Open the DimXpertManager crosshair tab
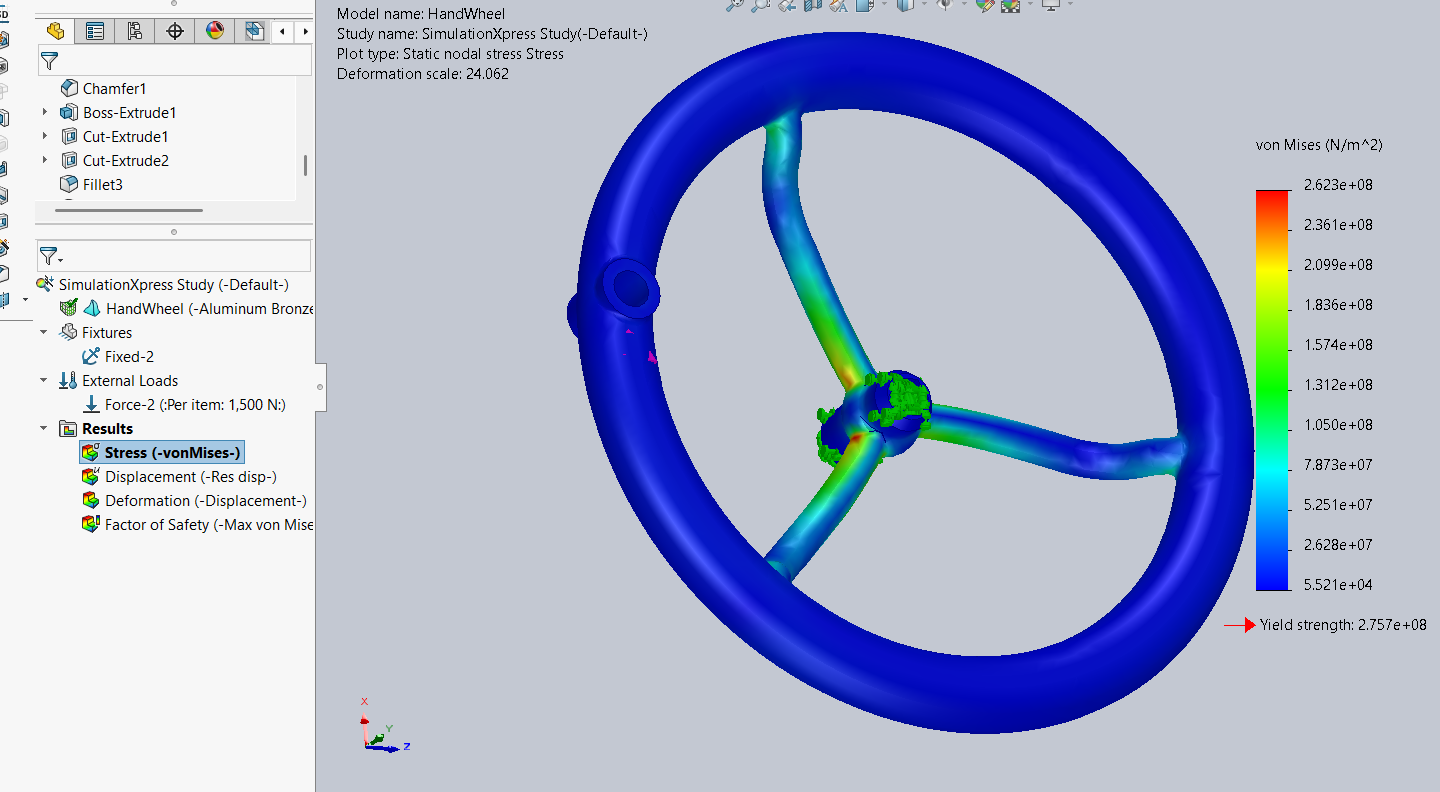The image size is (1440, 792). [x=174, y=31]
